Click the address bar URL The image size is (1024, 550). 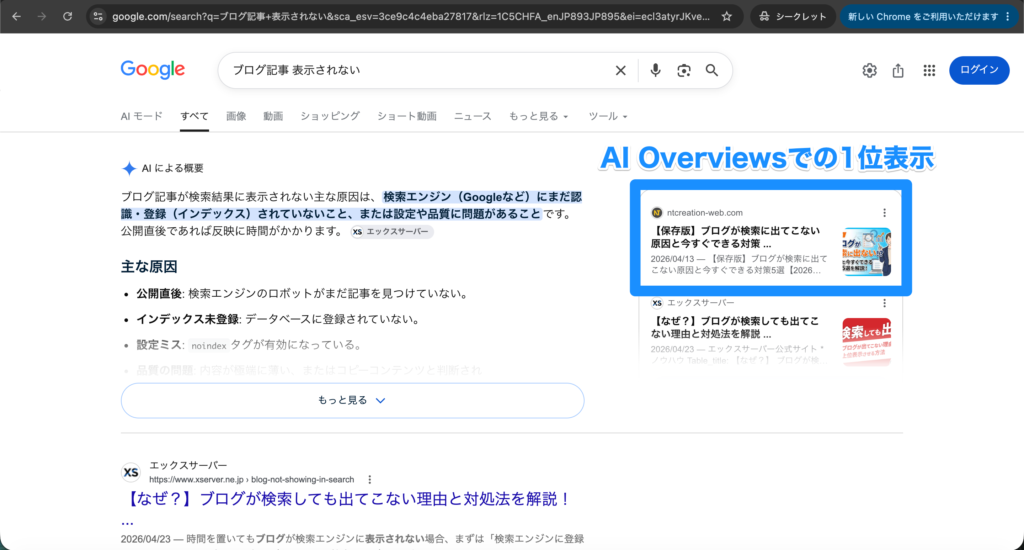tap(410, 16)
